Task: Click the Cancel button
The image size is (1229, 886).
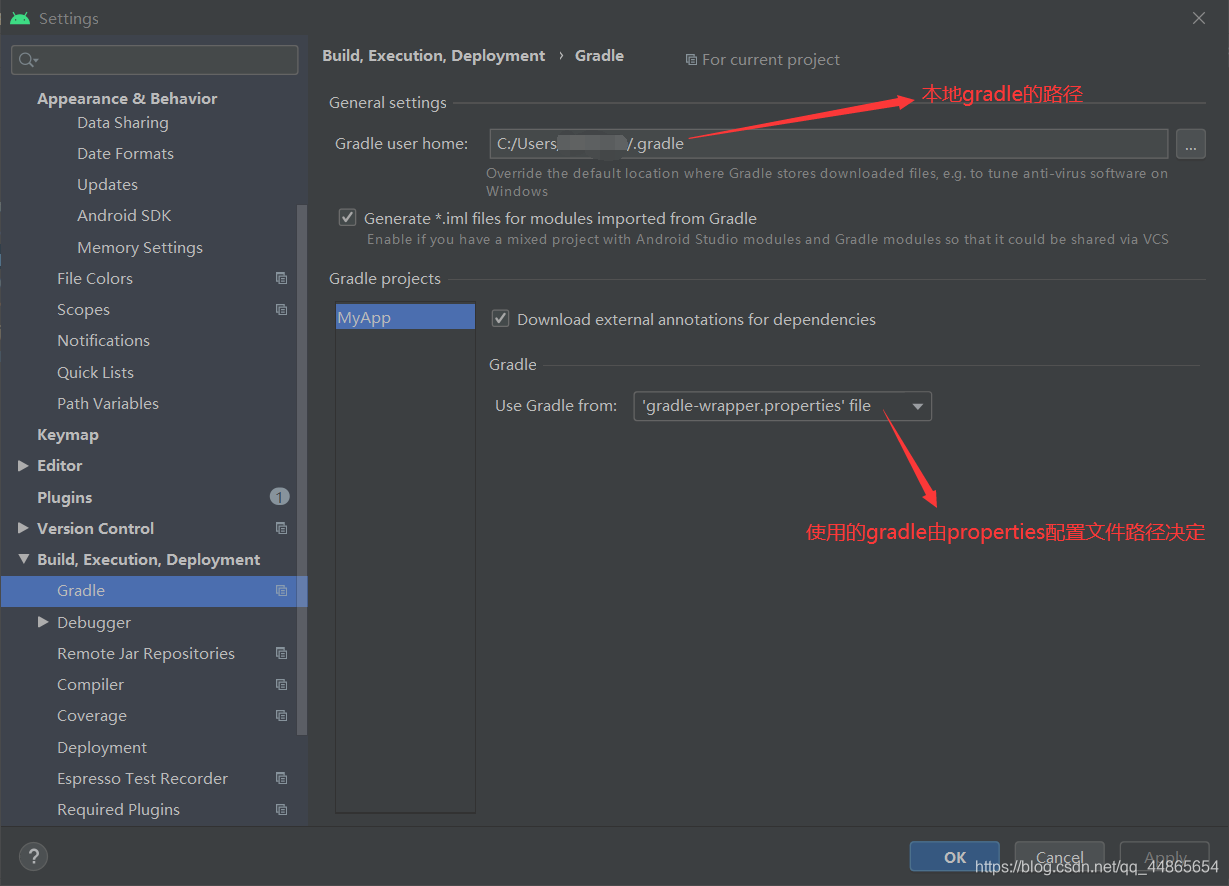Action: click(1060, 857)
